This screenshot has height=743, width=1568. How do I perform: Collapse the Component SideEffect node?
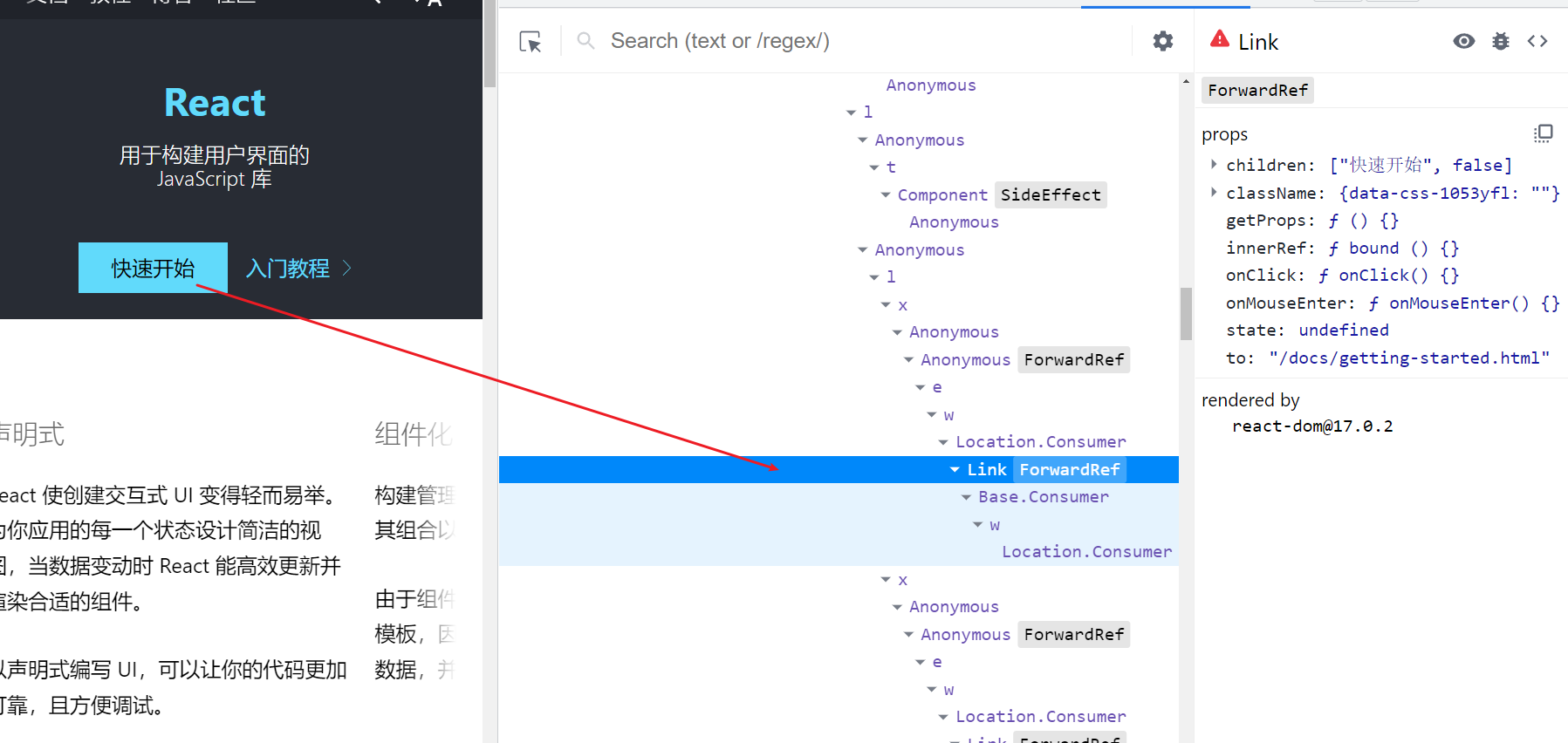886,195
